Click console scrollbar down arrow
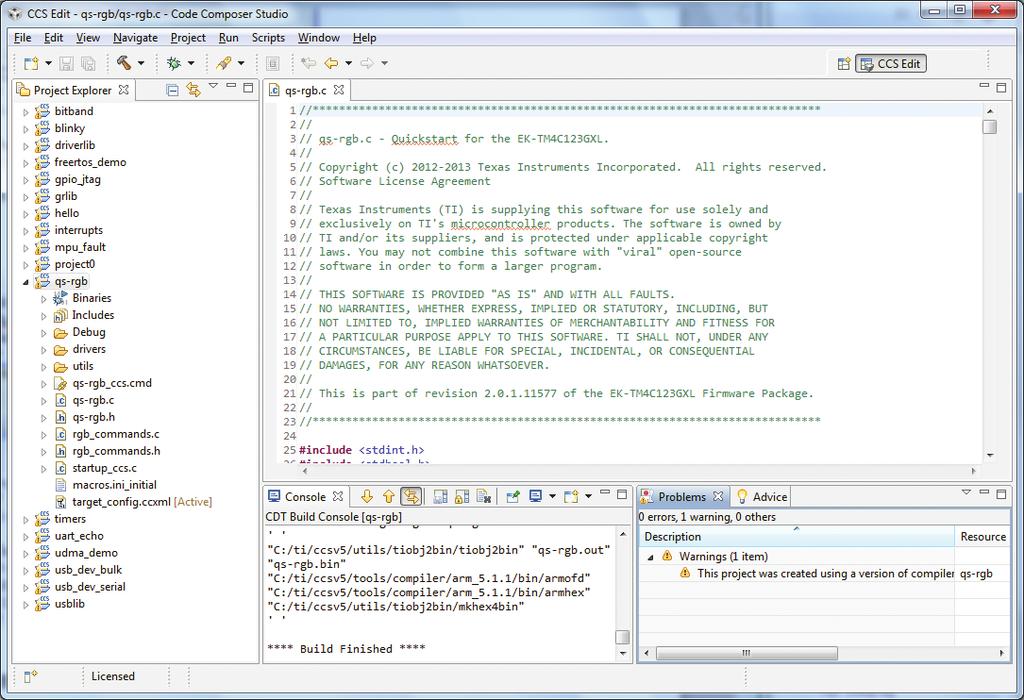 tap(622, 653)
